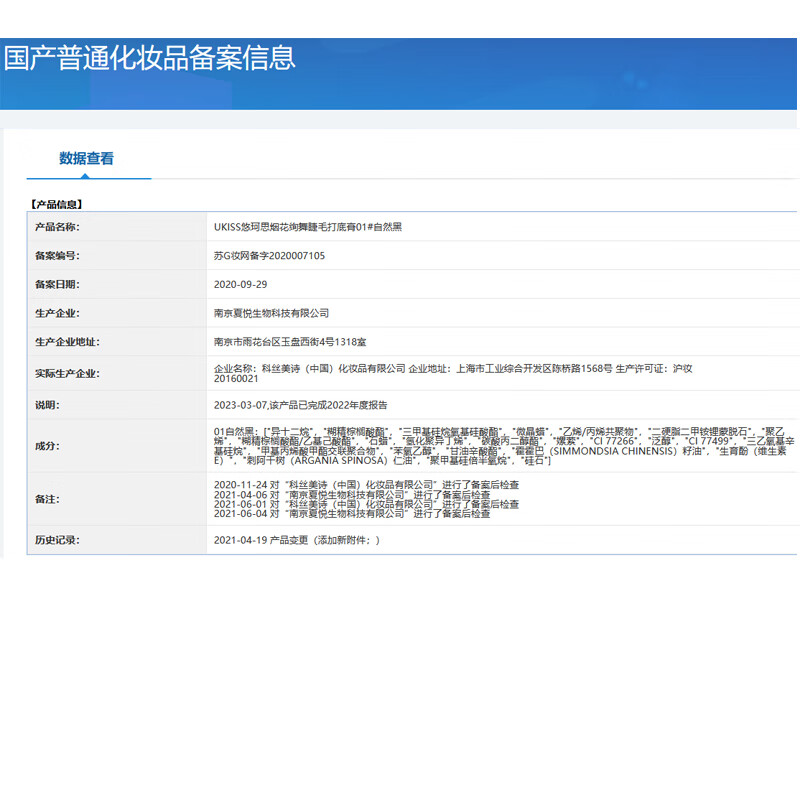This screenshot has width=800, height=800.
Task: Click the 说明 row label
Action: pyautogui.click(x=47, y=405)
